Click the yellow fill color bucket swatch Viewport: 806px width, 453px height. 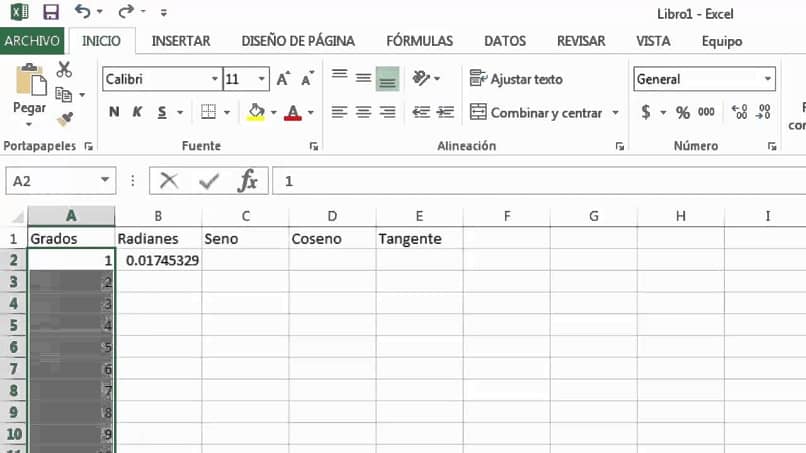(x=256, y=112)
